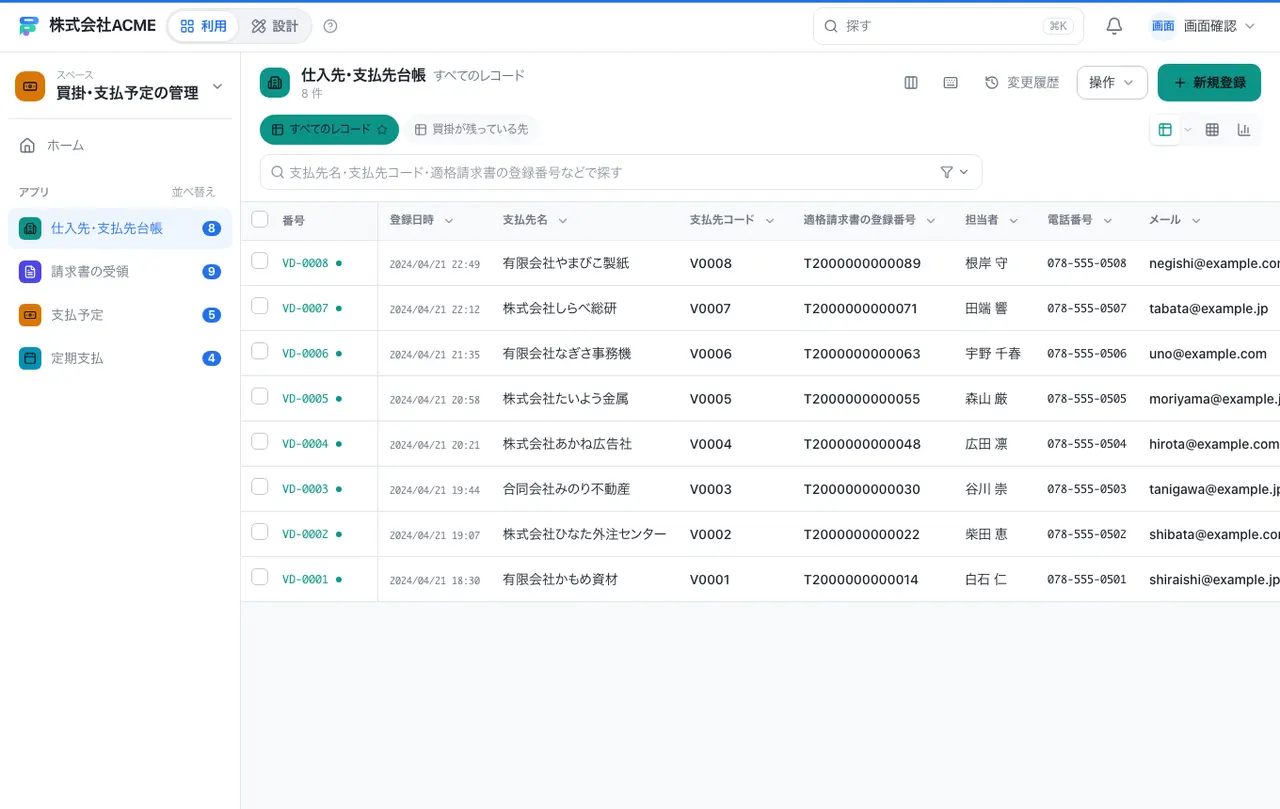Click 並べ替え in the sidebar

[x=194, y=192]
